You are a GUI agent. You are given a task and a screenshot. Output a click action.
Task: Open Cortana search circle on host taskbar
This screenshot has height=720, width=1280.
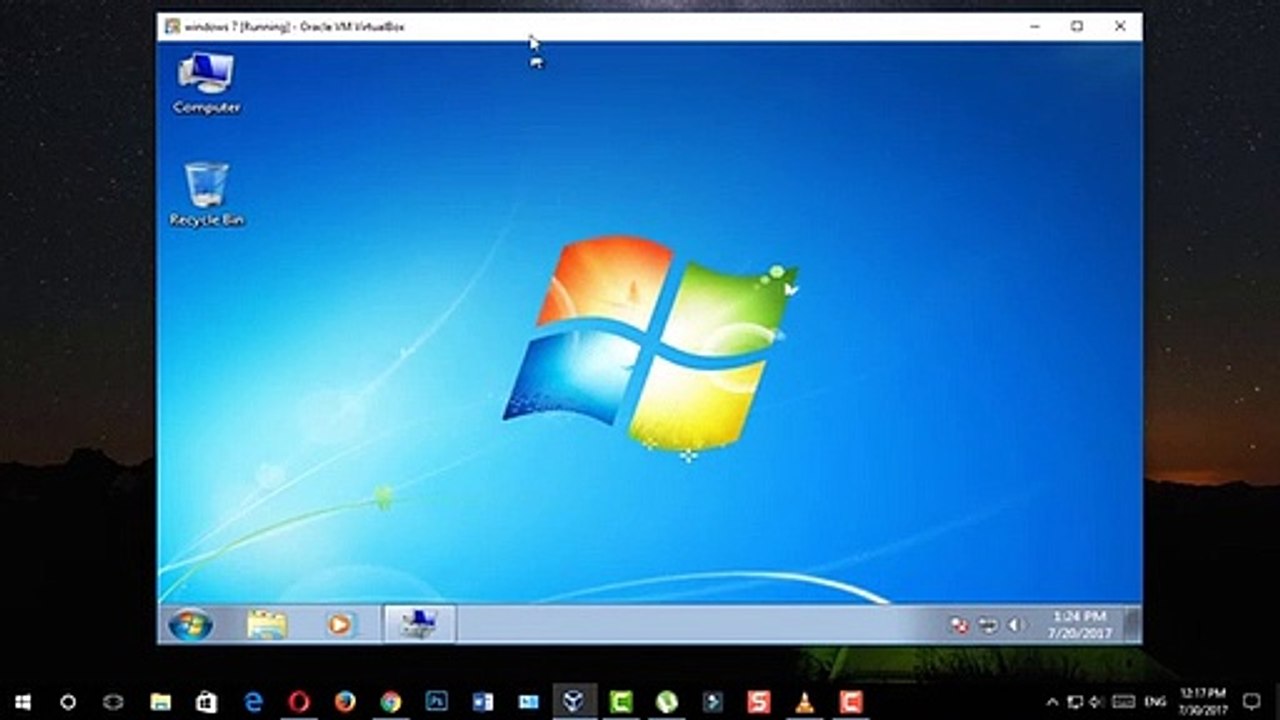point(68,702)
